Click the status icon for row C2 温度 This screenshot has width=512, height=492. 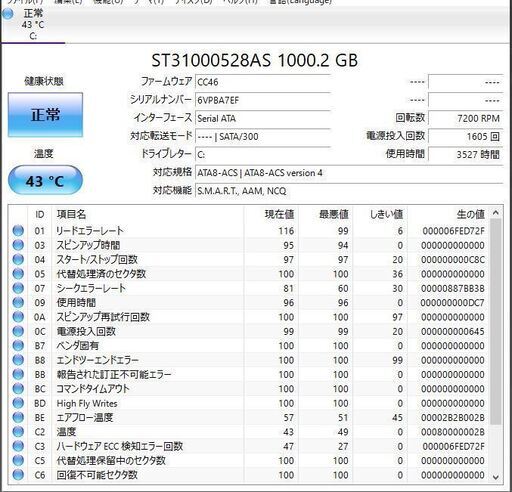18,432
